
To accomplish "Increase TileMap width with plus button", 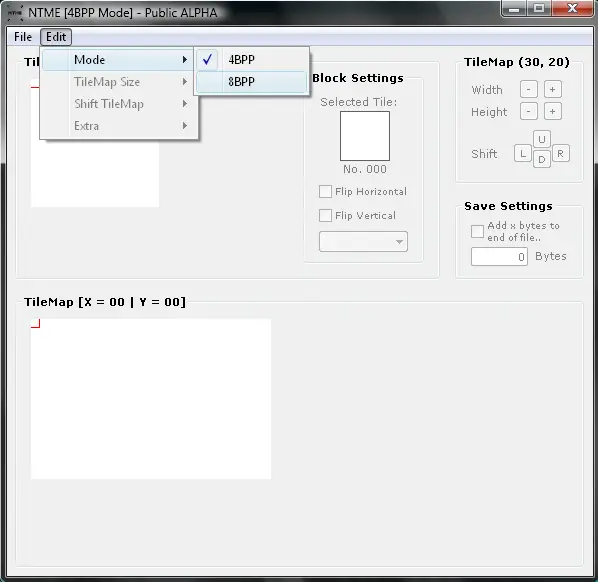I will pyautogui.click(x=552, y=90).
